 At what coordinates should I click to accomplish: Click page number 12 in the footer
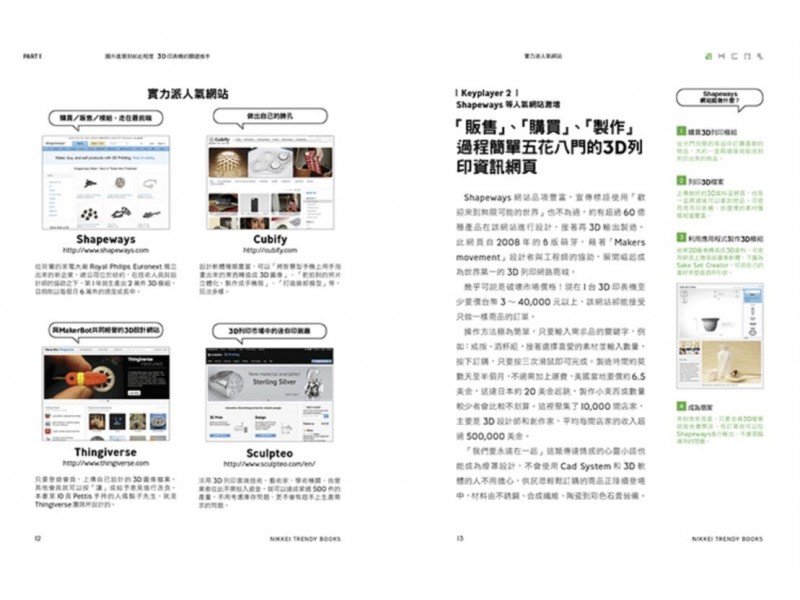click(x=37, y=538)
